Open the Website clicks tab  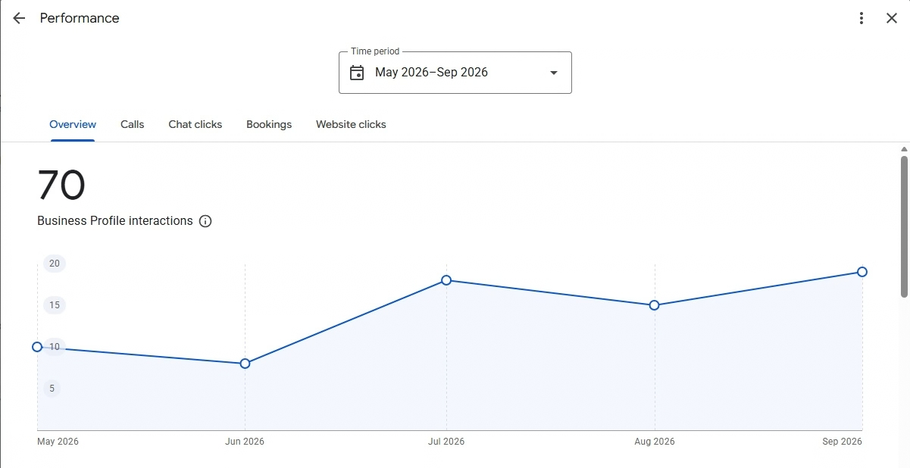351,124
